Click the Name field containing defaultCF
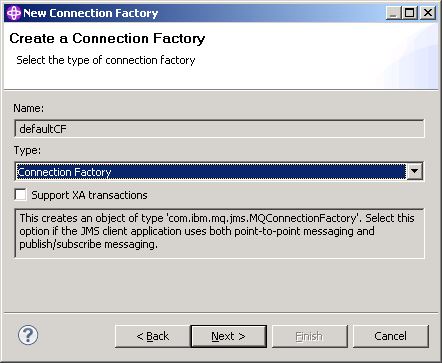This screenshot has height=363, width=442. pyautogui.click(x=219, y=129)
